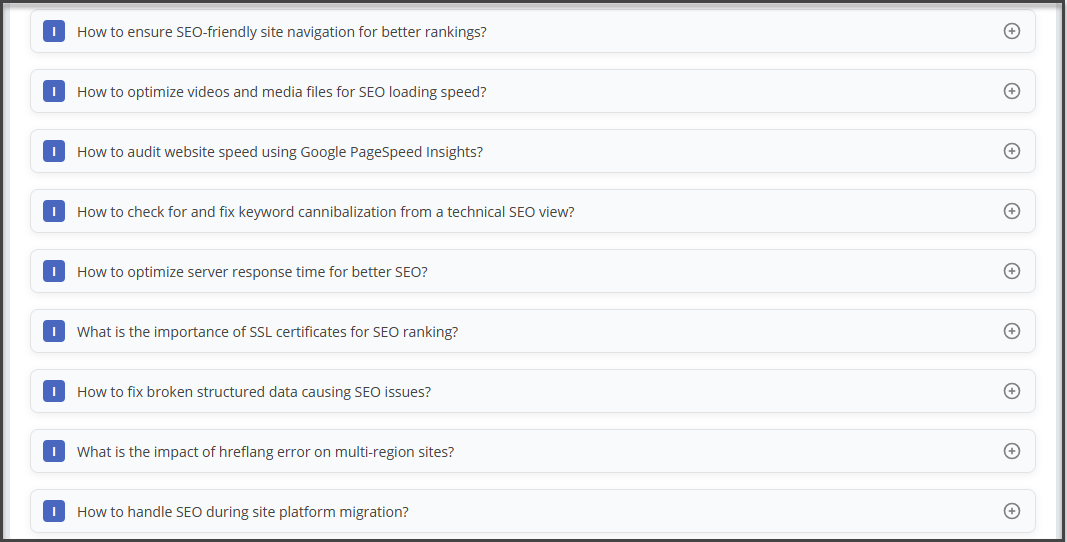
Task: Click the blue icon beside Google PageSpeed Insights question
Action: pyautogui.click(x=54, y=151)
